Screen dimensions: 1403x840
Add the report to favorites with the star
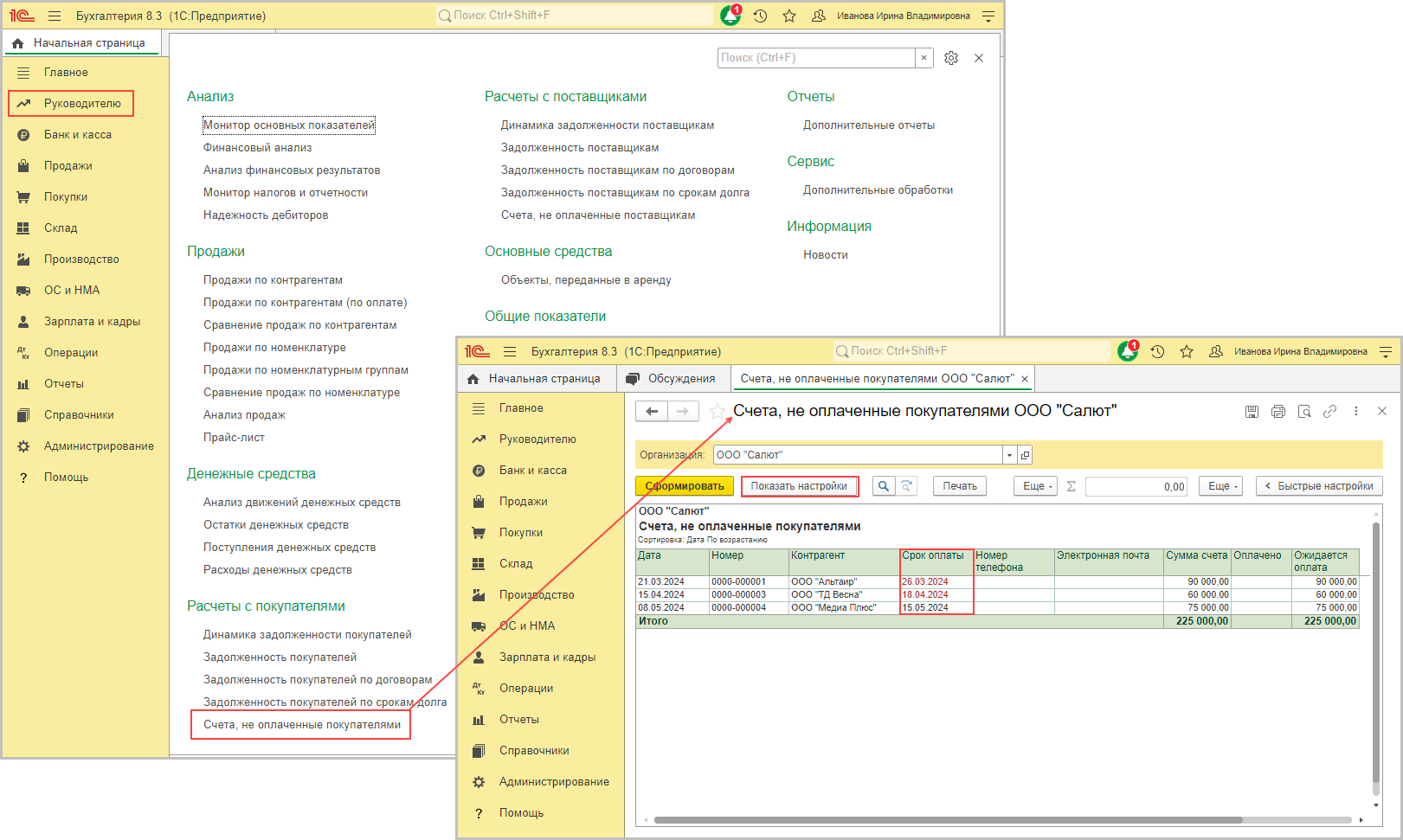pyautogui.click(x=717, y=412)
